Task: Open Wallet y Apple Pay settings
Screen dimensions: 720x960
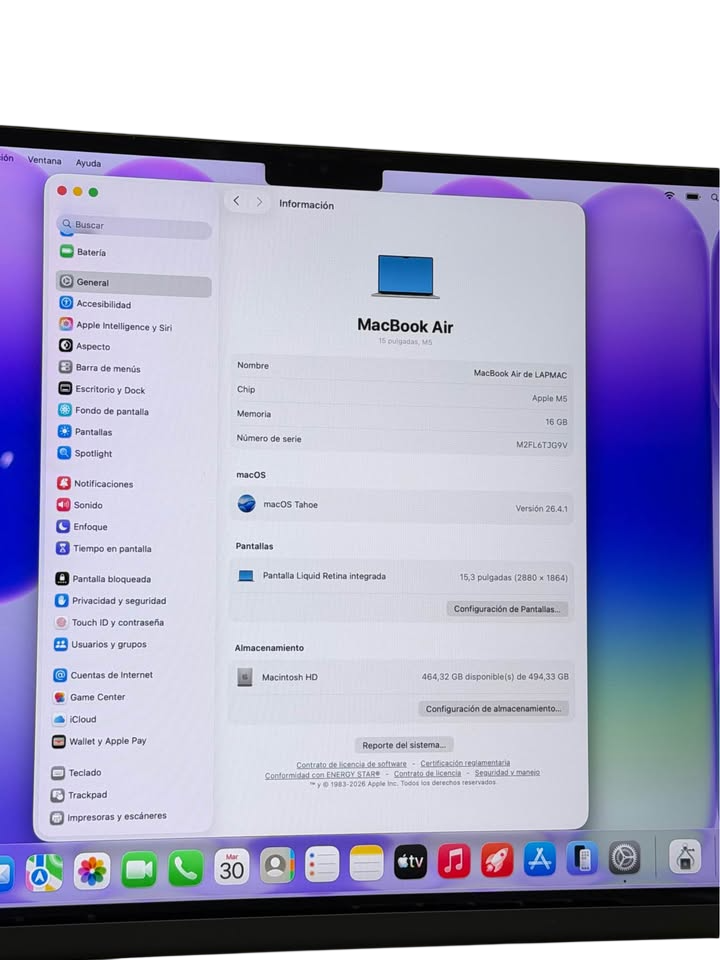Action: pos(99,741)
